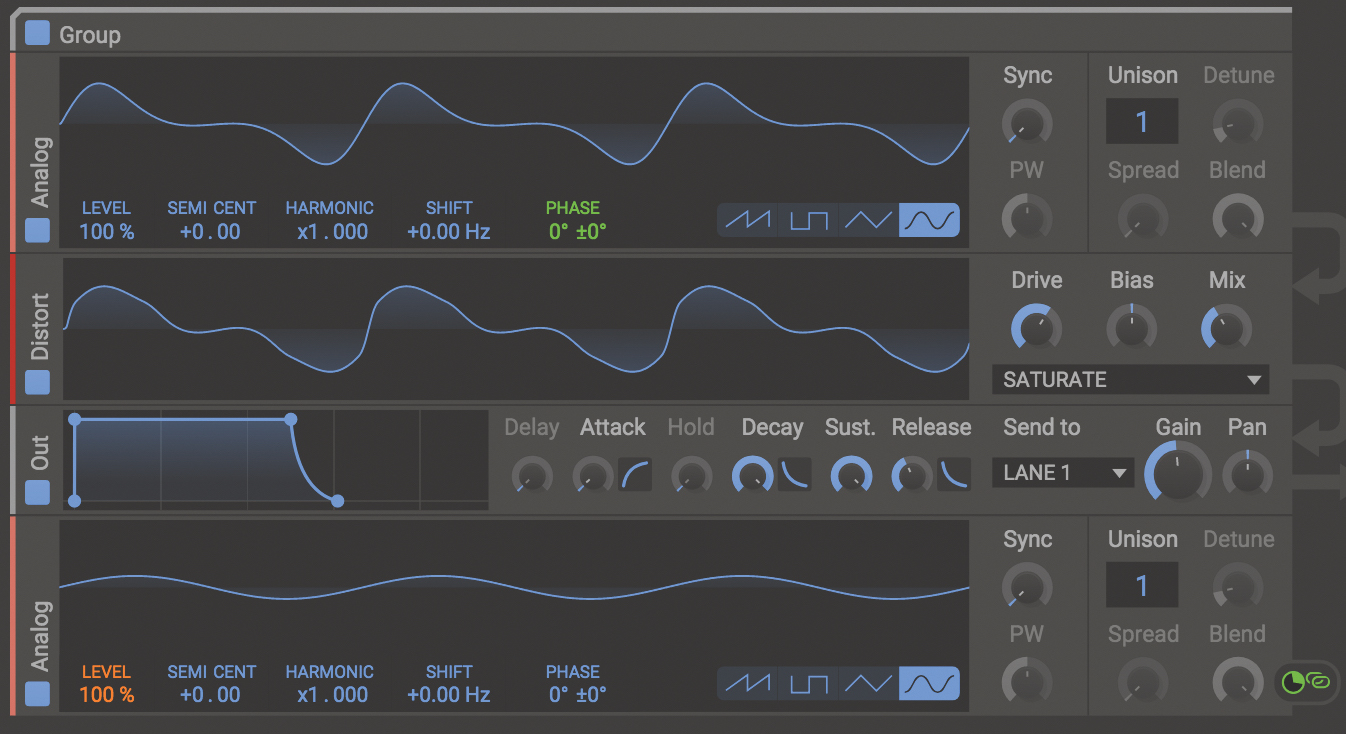Click Sync knob in second Analog oscillator
This screenshot has height=734, width=1346.
pyautogui.click(x=1027, y=586)
